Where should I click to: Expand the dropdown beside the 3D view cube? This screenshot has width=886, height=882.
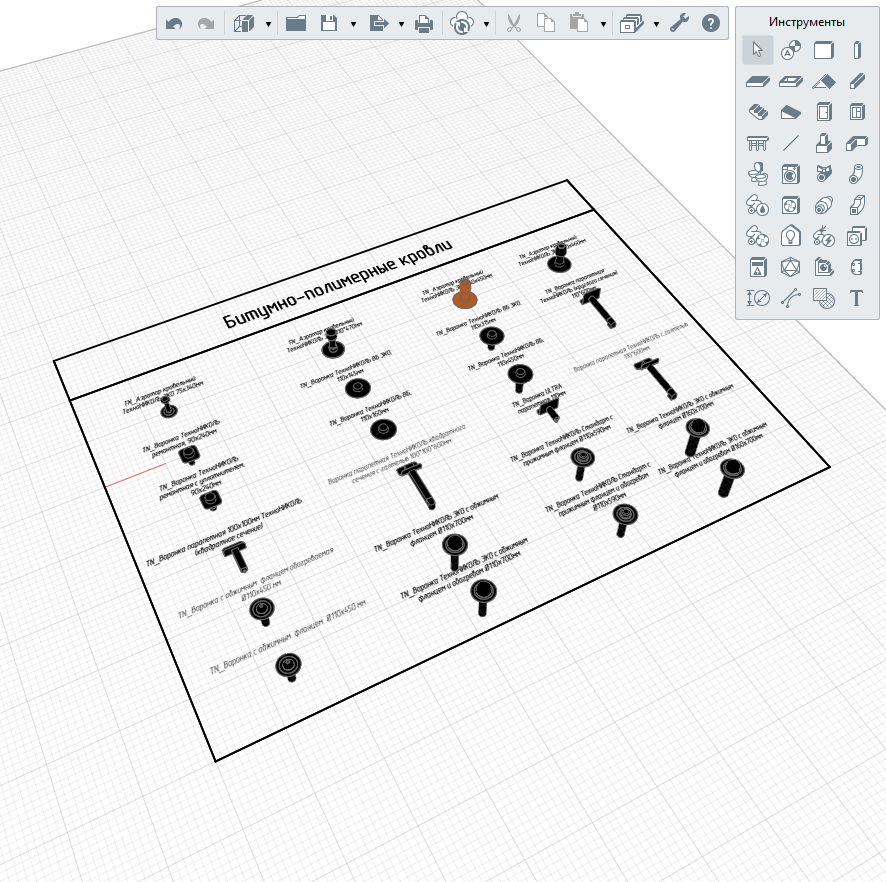268,24
